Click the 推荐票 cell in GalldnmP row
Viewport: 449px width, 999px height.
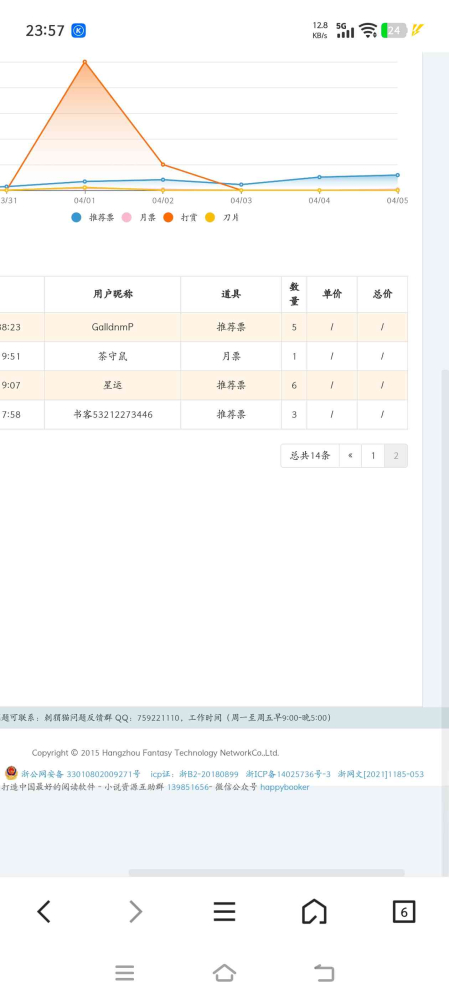(231, 327)
